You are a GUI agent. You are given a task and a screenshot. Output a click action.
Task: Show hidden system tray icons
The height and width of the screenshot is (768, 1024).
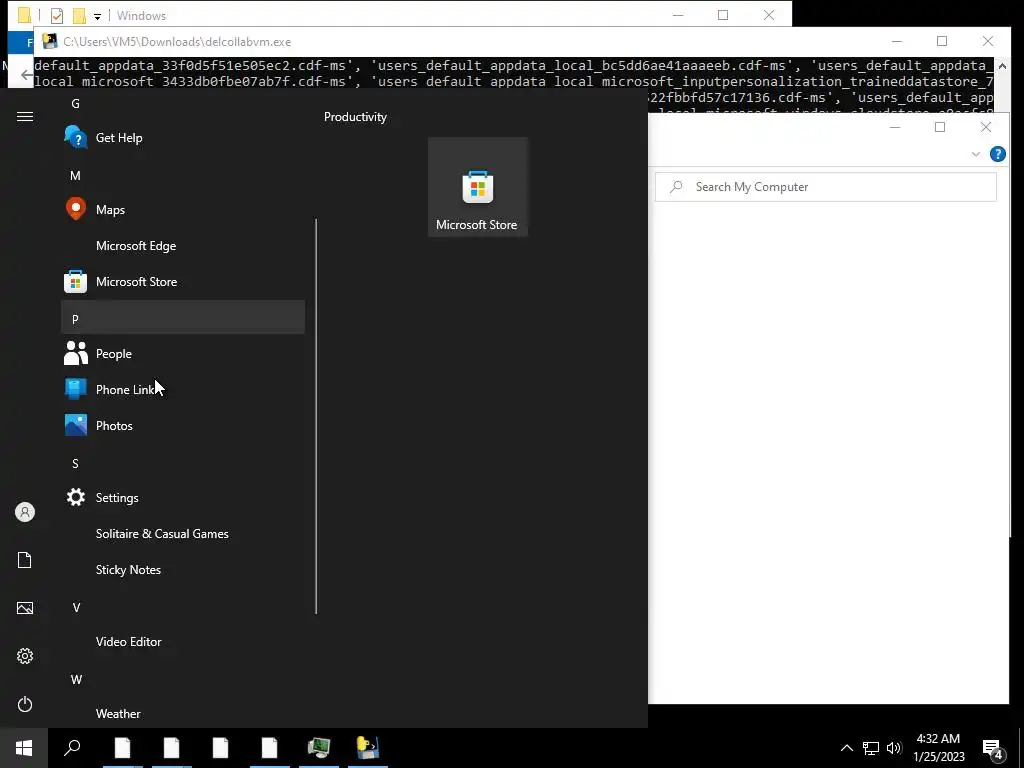tap(846, 748)
